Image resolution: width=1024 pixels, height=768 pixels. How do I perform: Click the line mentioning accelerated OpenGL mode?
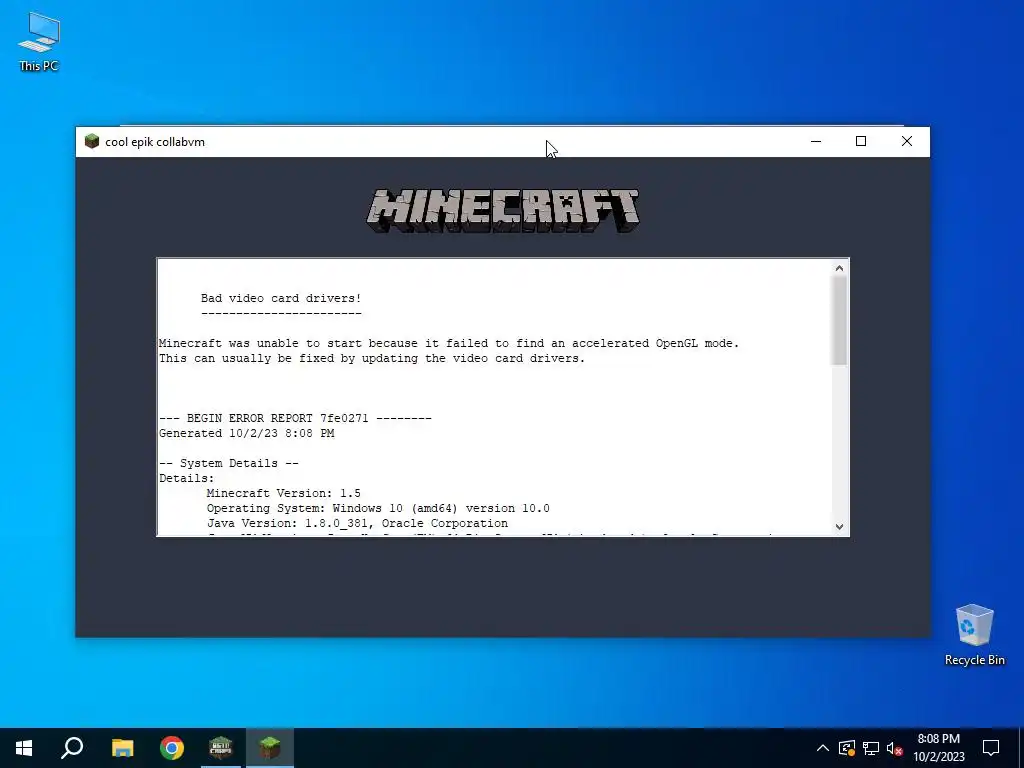(x=449, y=344)
